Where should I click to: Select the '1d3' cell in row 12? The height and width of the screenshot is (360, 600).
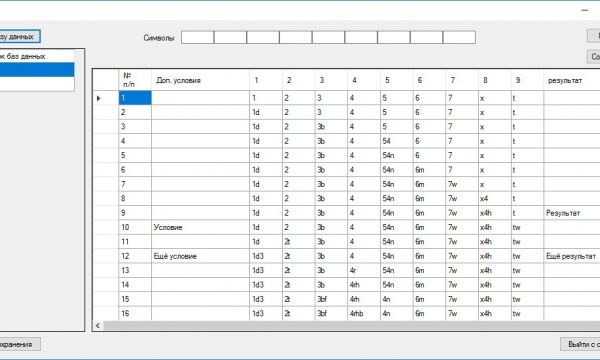pyautogui.click(x=266, y=256)
